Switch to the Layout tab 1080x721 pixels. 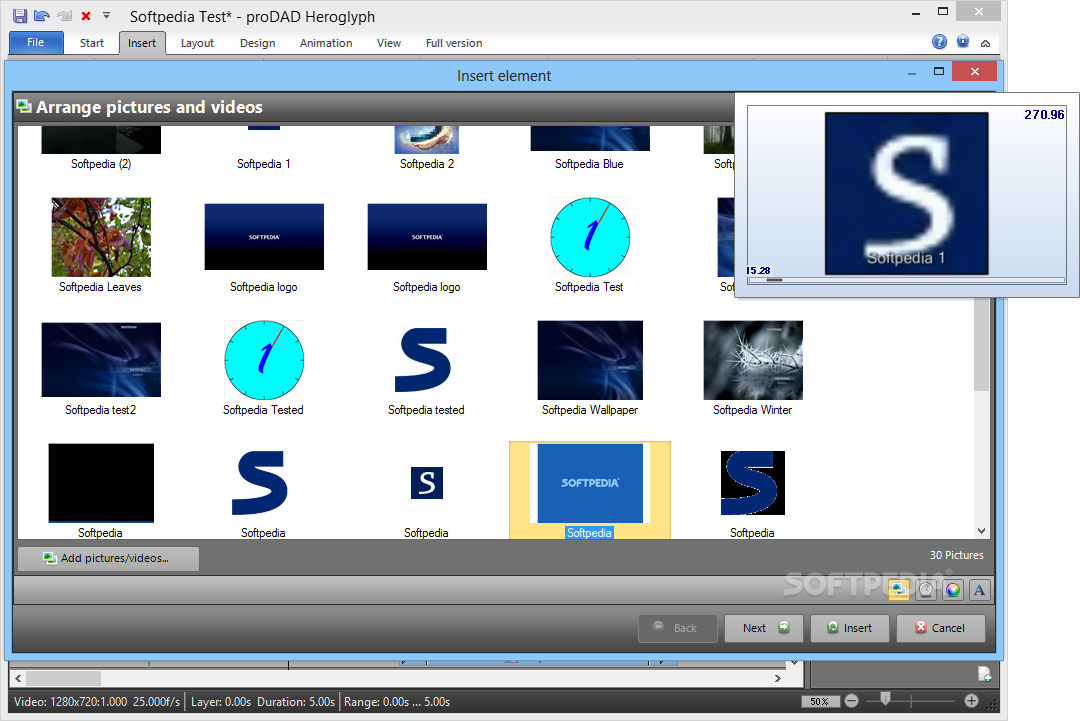pos(197,43)
